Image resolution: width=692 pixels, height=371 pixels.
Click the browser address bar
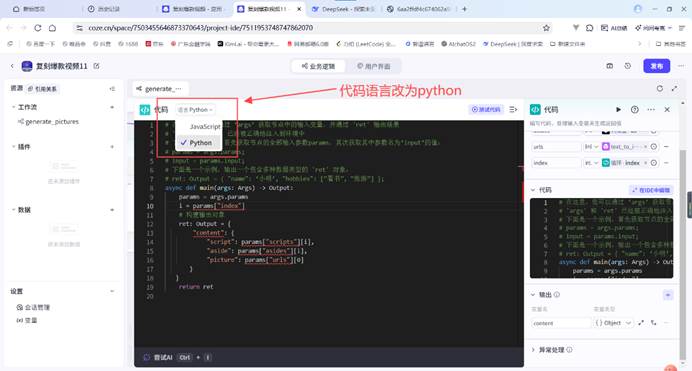[x=309, y=28]
